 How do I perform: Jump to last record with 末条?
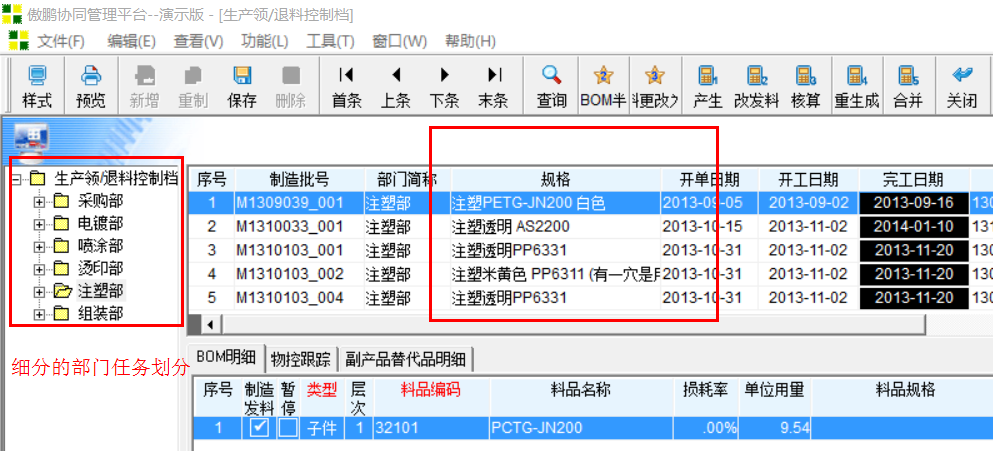point(493,76)
